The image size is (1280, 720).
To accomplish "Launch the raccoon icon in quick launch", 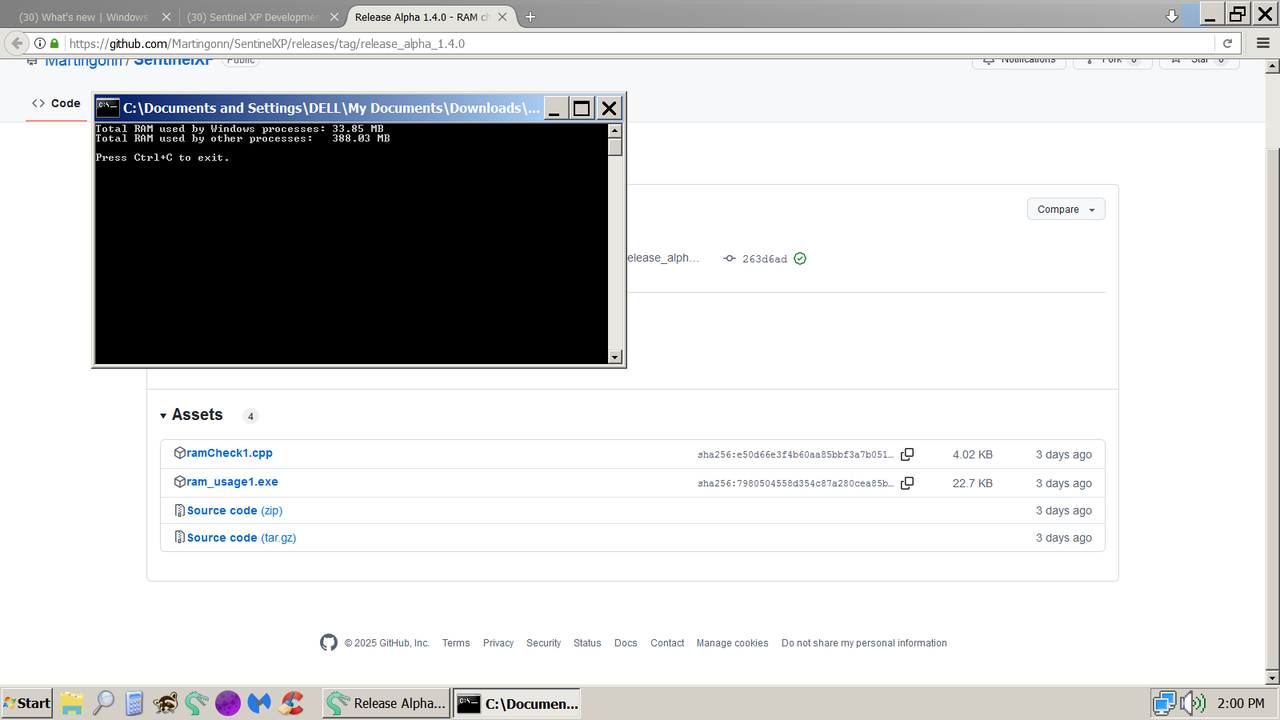I will click(166, 703).
